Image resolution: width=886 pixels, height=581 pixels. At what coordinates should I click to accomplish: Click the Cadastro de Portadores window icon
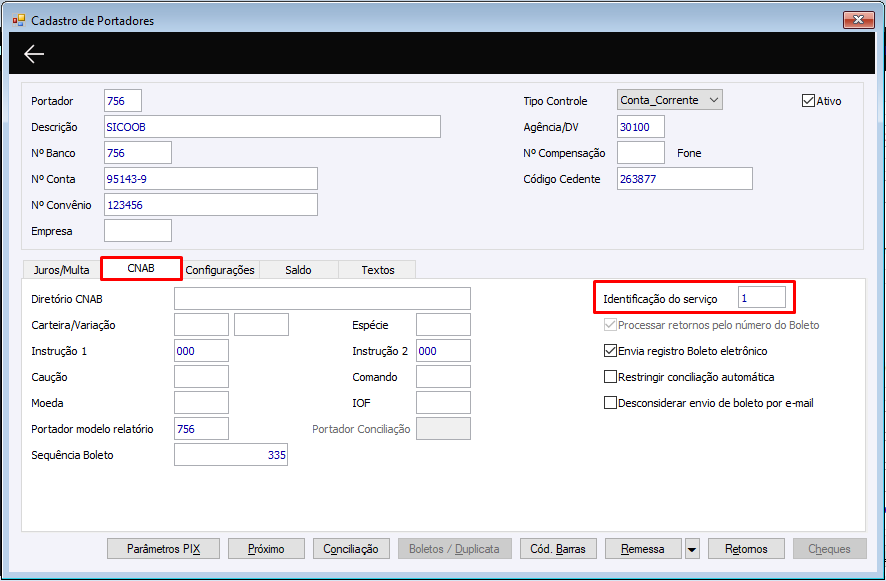(19, 20)
